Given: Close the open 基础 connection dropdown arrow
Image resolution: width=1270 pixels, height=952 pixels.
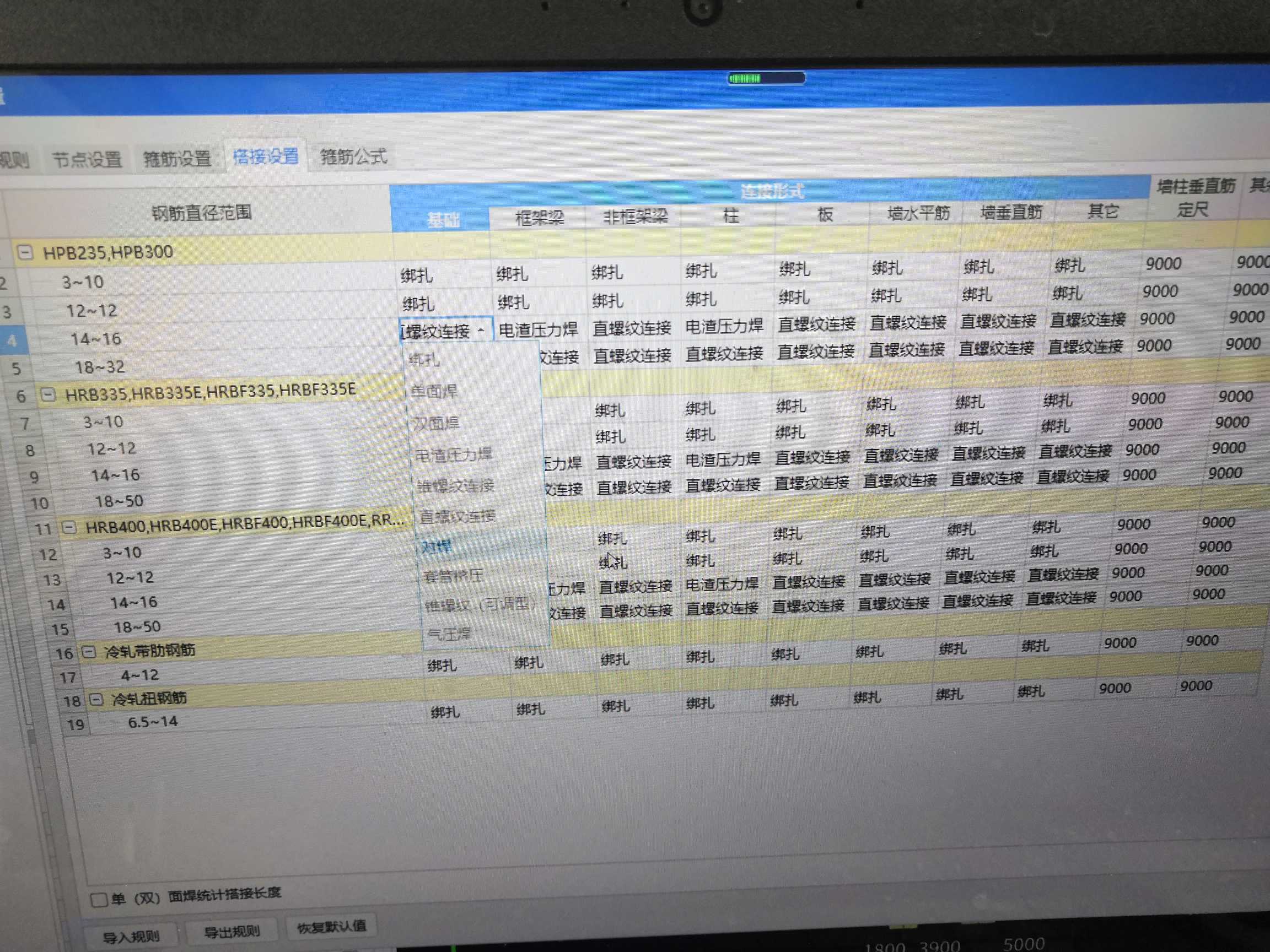Looking at the screenshot, I should (x=481, y=330).
